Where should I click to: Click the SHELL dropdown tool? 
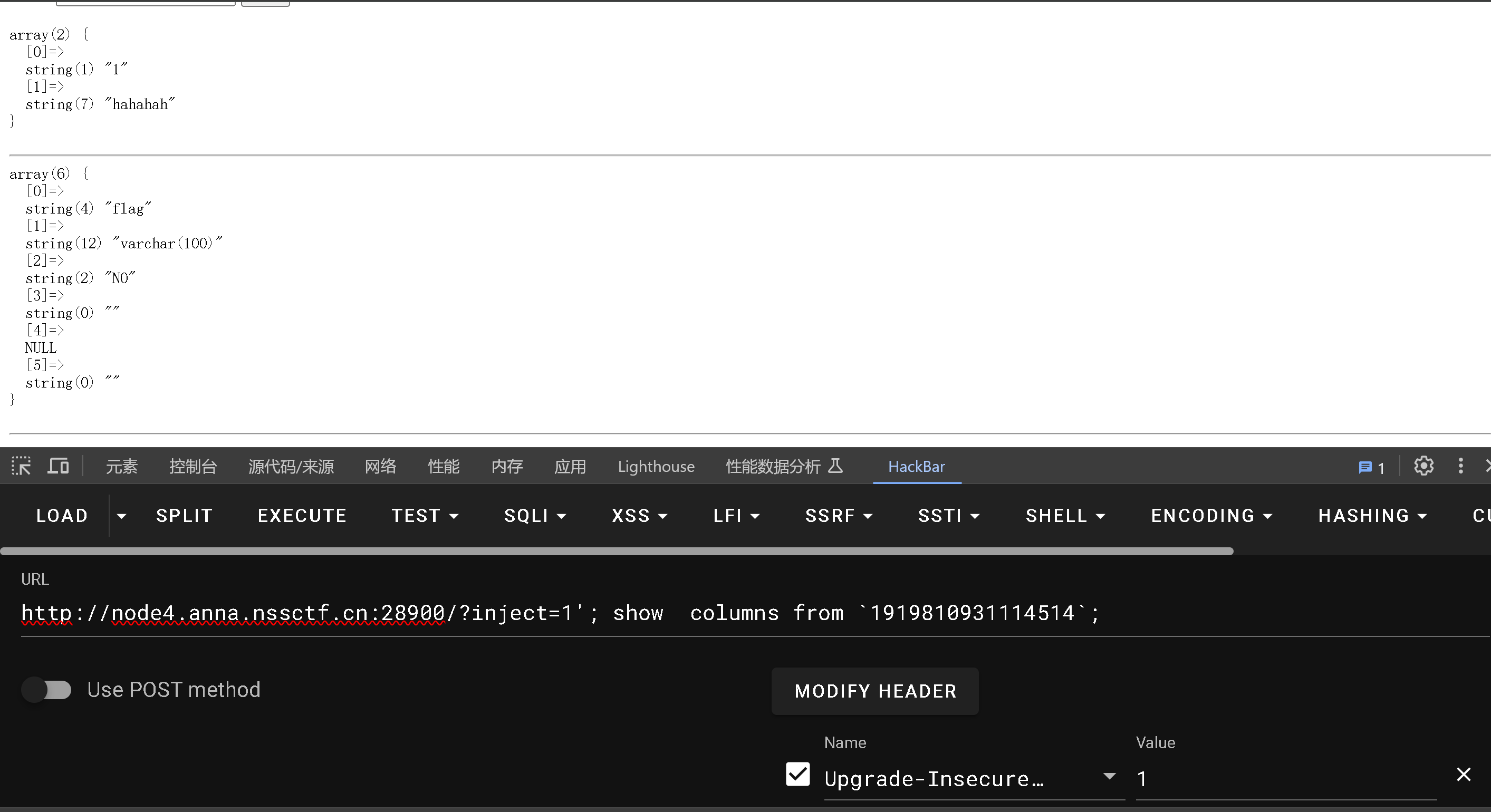tap(1064, 515)
